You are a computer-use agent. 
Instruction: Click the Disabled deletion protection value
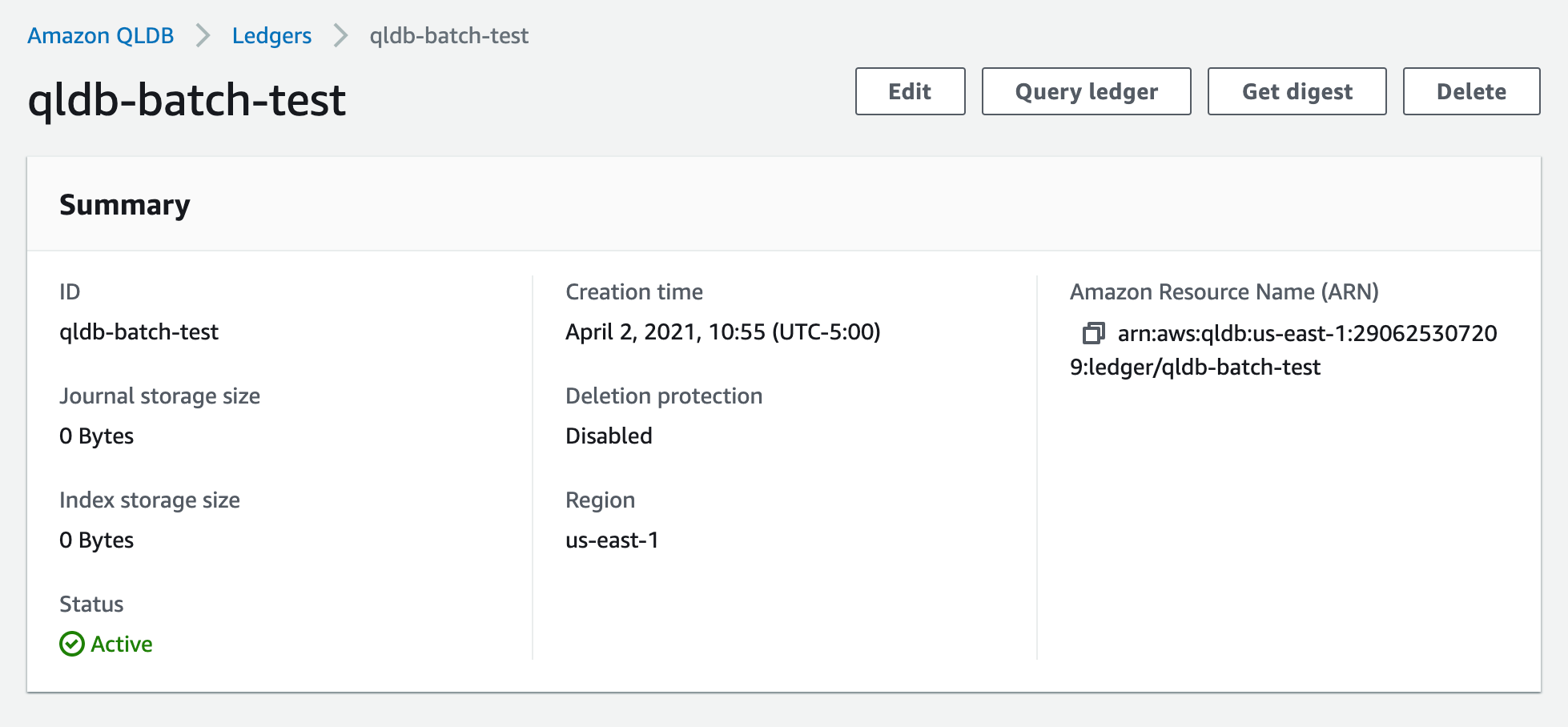[609, 436]
